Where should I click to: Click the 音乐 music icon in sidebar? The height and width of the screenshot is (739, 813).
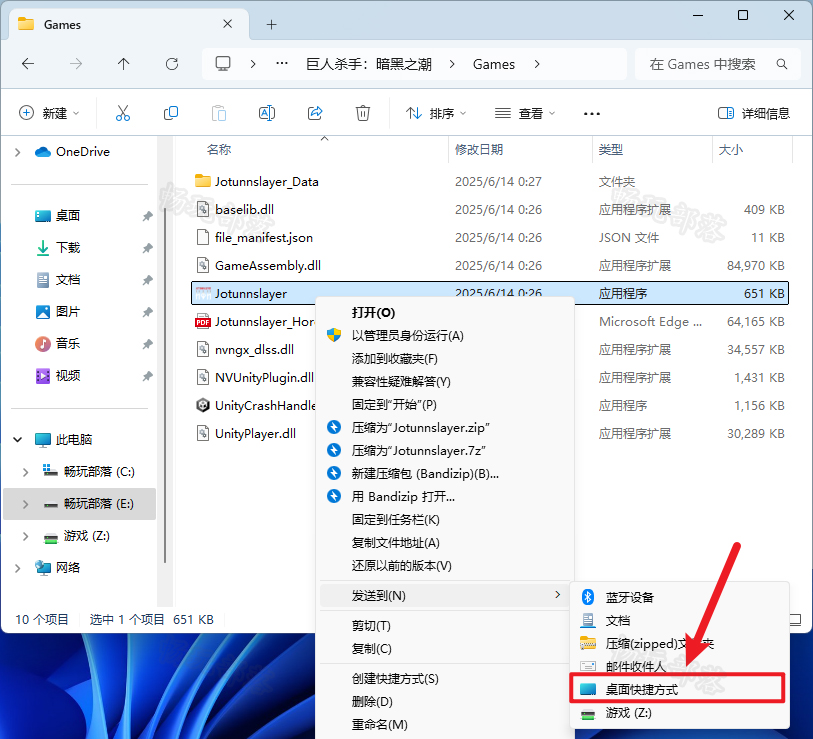[x=43, y=343]
